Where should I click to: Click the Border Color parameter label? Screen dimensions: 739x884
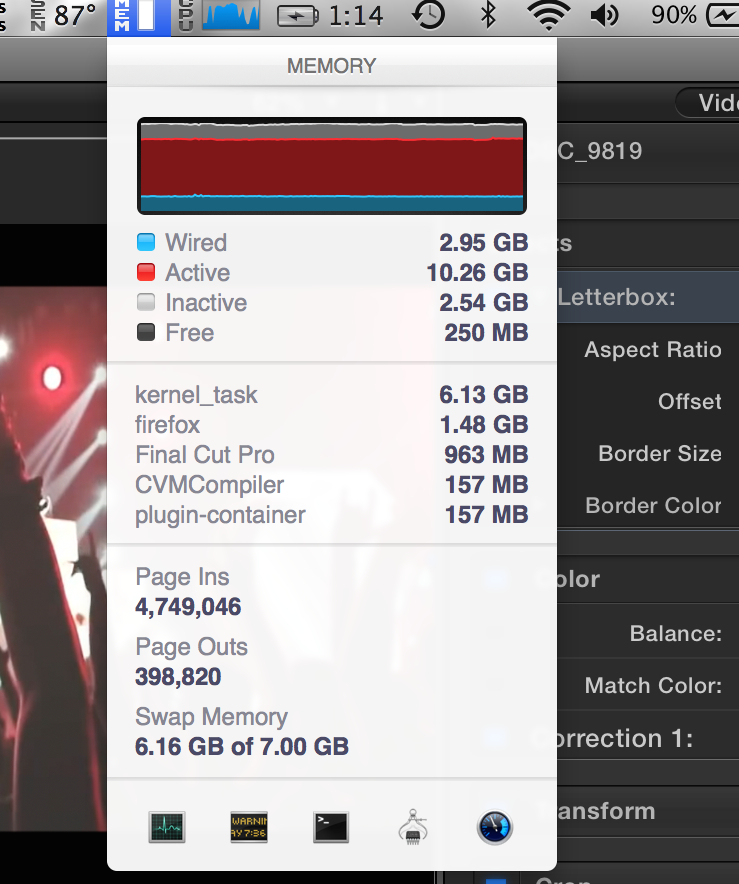[653, 505]
